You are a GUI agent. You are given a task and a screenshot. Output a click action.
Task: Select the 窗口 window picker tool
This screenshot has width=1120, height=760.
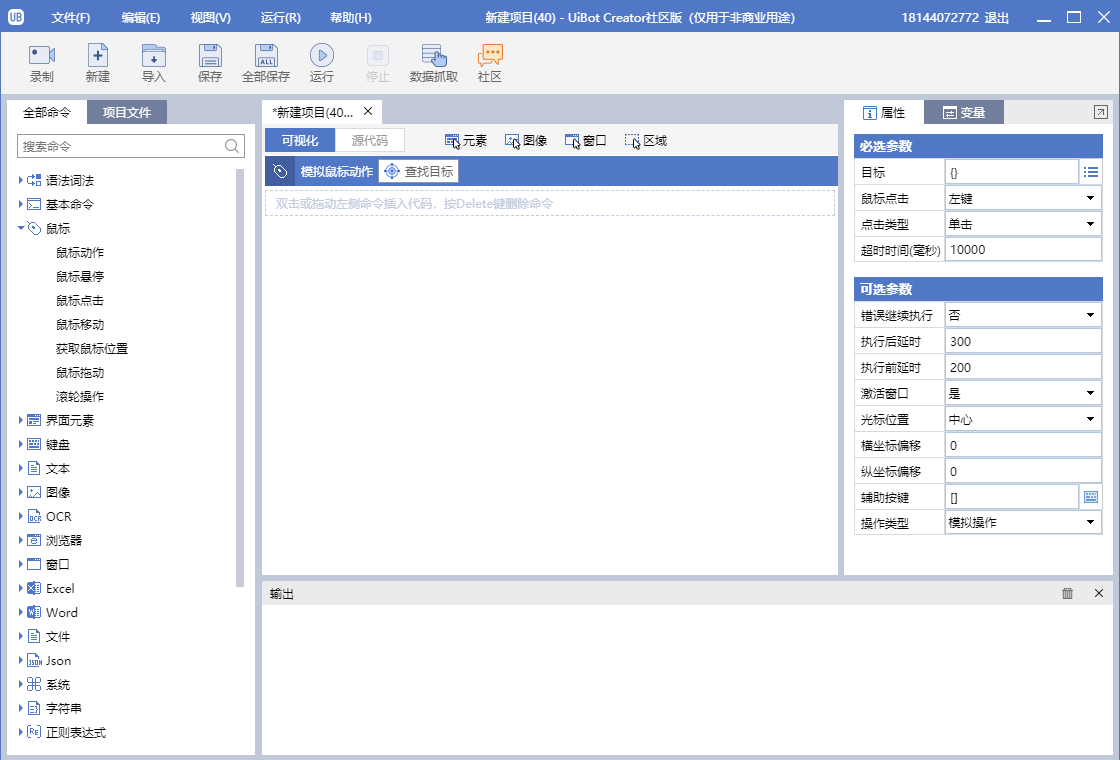coord(586,141)
